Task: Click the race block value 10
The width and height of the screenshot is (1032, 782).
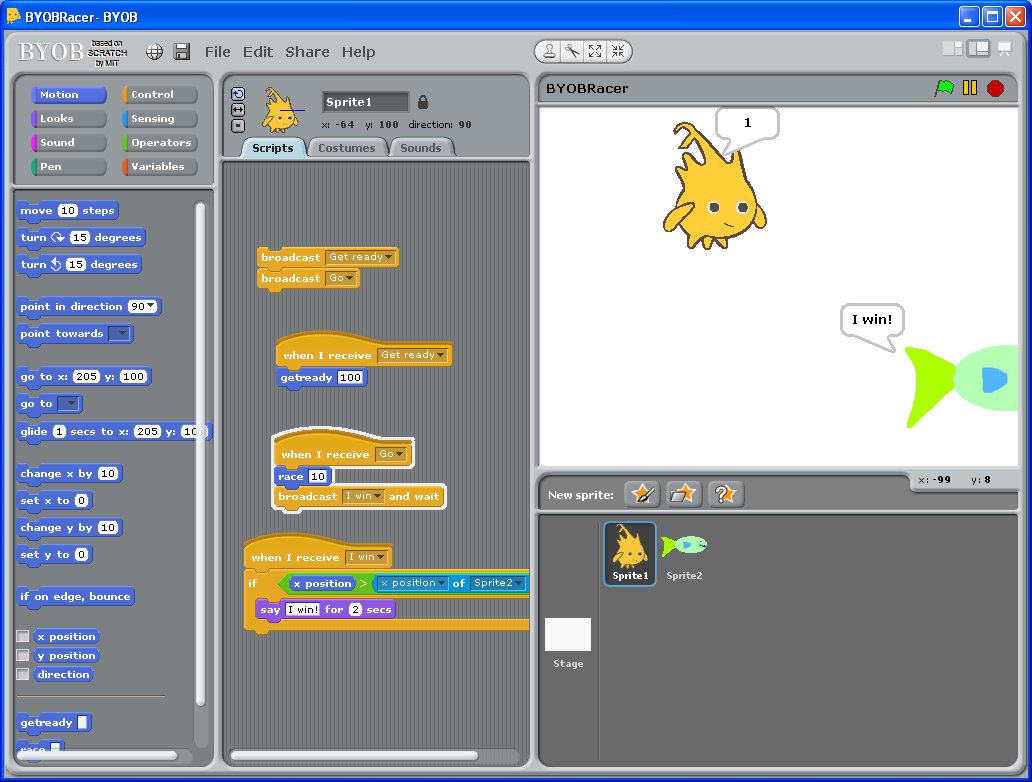Action: (318, 477)
